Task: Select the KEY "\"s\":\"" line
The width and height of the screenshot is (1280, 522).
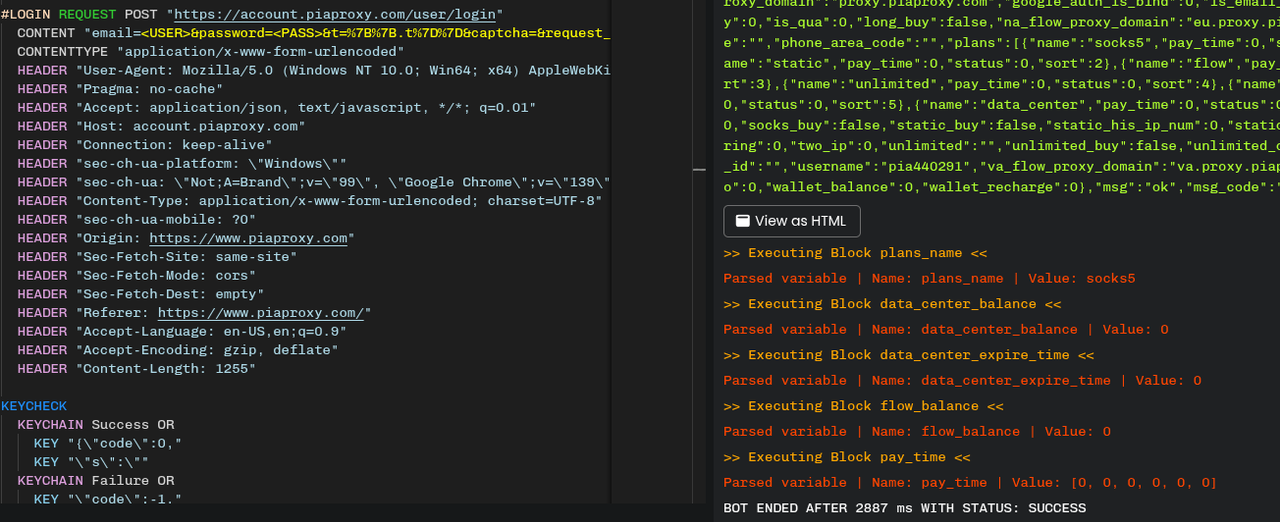Action: tap(91, 462)
